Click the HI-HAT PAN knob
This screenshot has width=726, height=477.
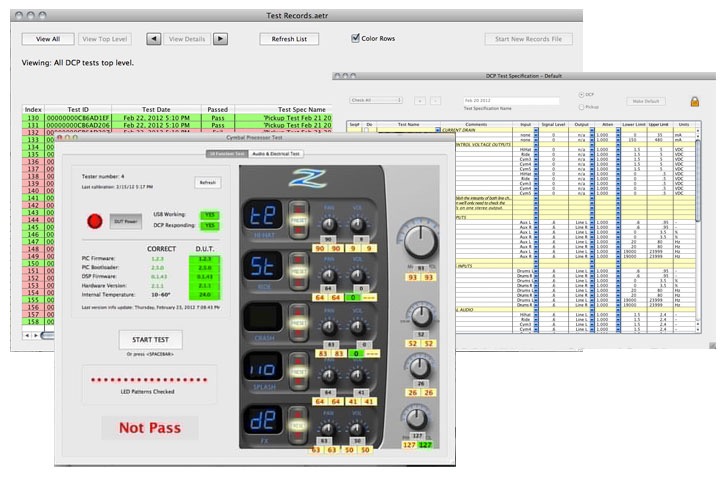pos(329,225)
